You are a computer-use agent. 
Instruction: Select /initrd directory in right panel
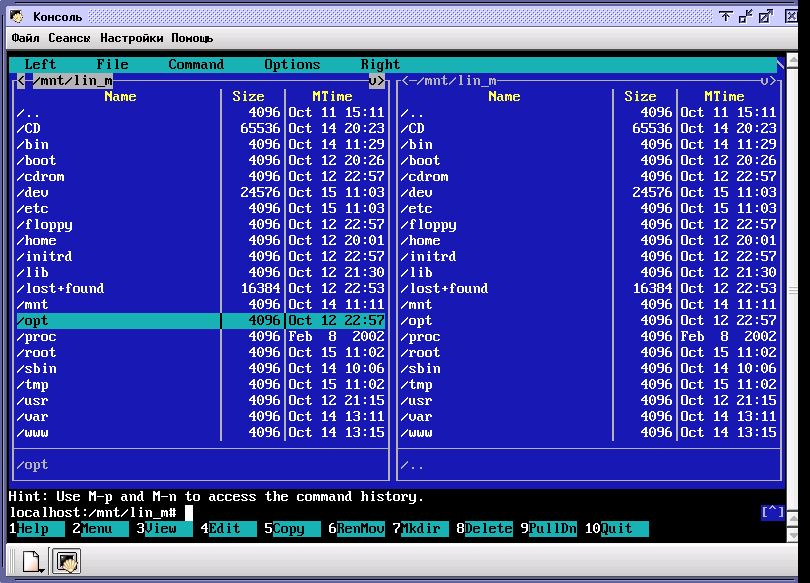click(x=589, y=257)
